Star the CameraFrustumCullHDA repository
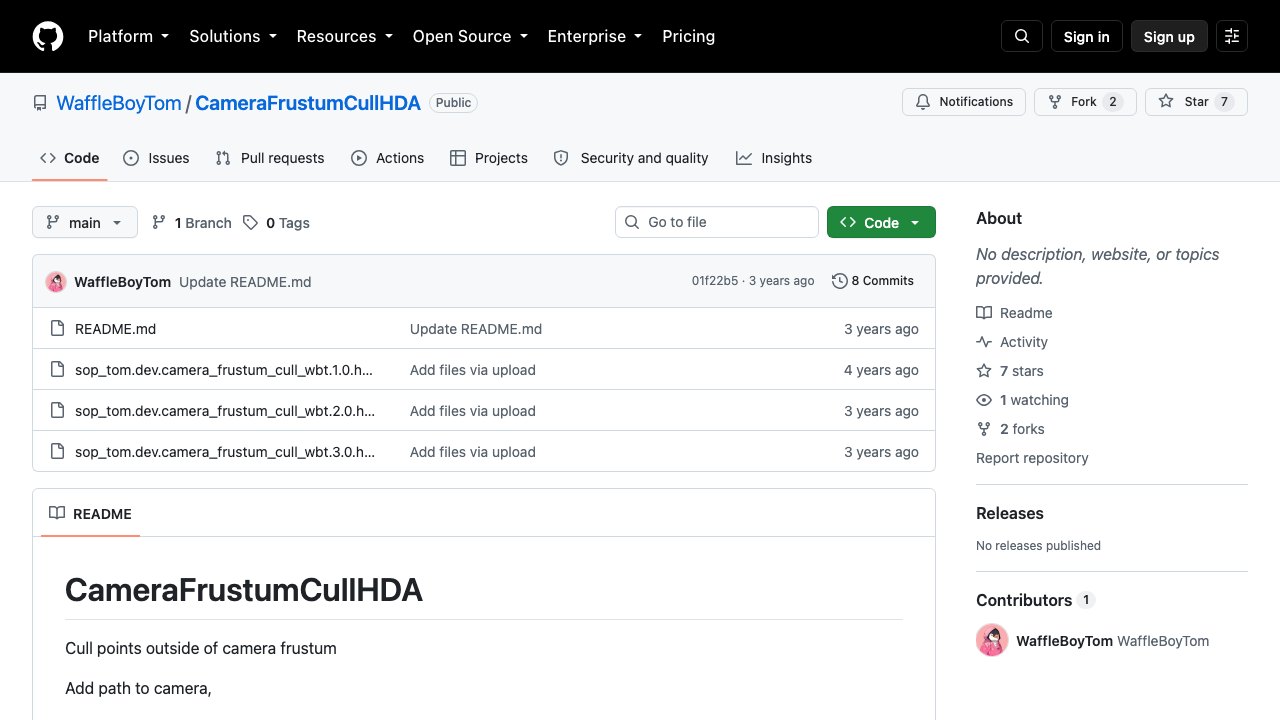The height and width of the screenshot is (720, 1280). [x=1196, y=102]
